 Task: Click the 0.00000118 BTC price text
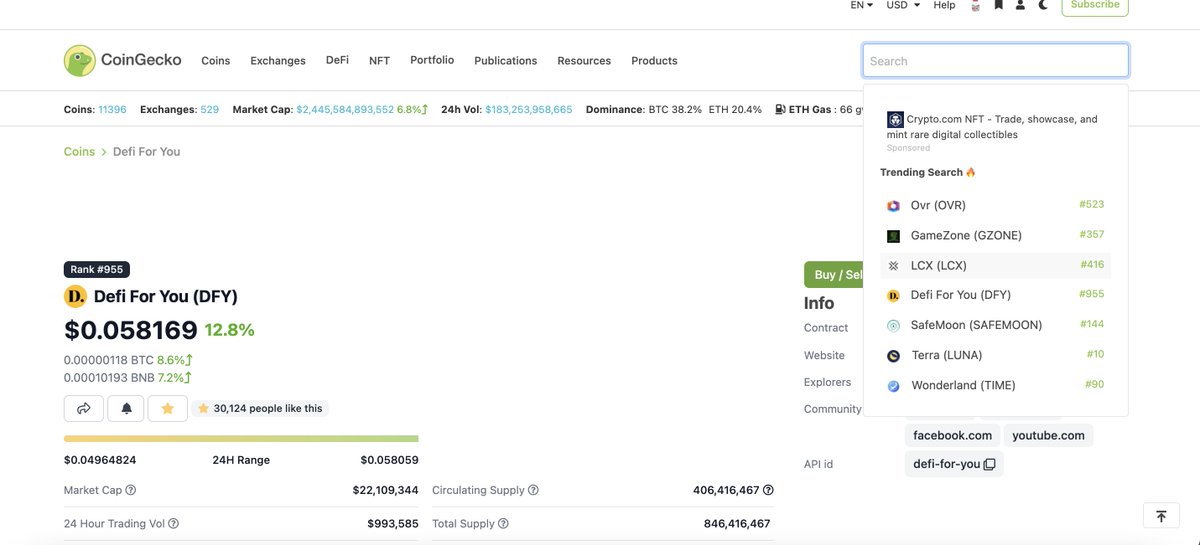pyautogui.click(x=109, y=360)
